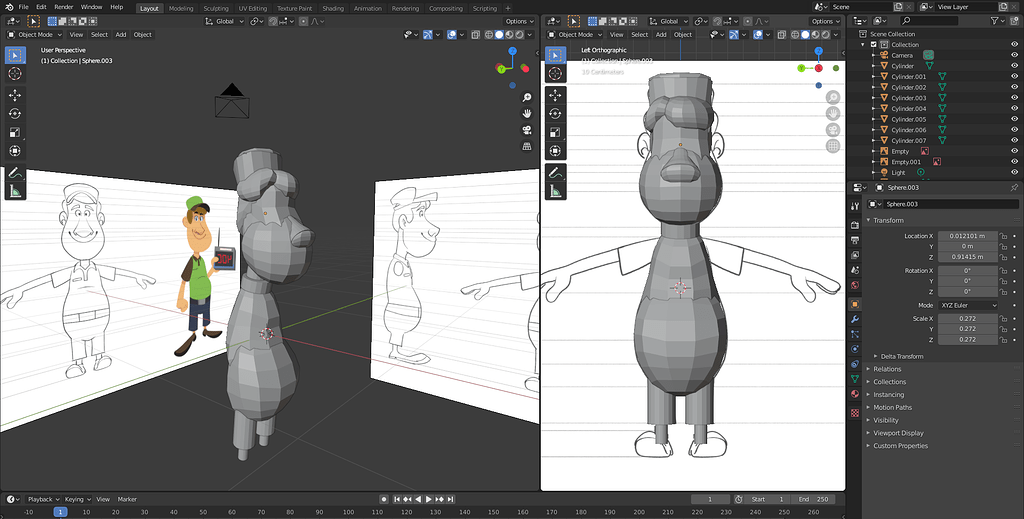
Task: Open the File menu
Action: (x=24, y=7)
